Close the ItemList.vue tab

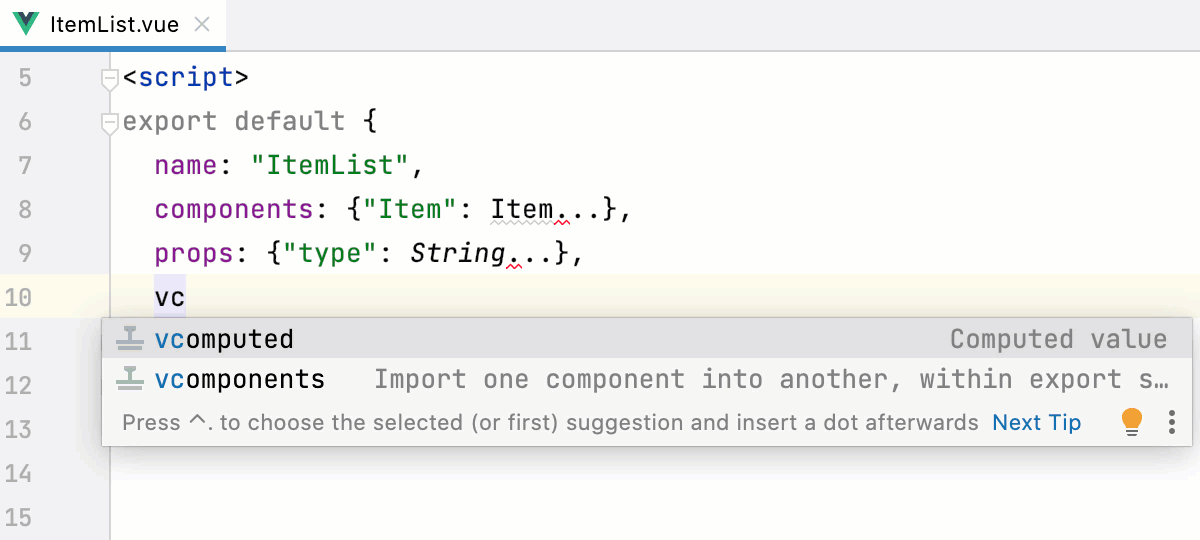[x=202, y=24]
